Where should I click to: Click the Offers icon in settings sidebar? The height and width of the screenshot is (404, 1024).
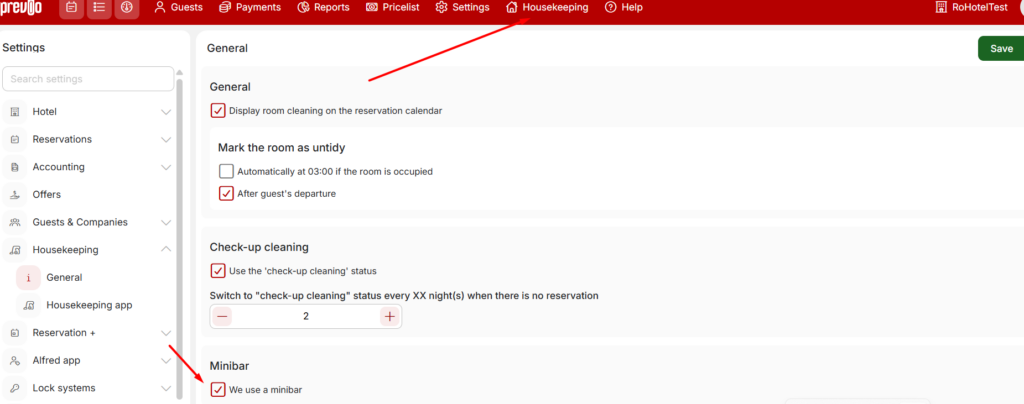15,194
